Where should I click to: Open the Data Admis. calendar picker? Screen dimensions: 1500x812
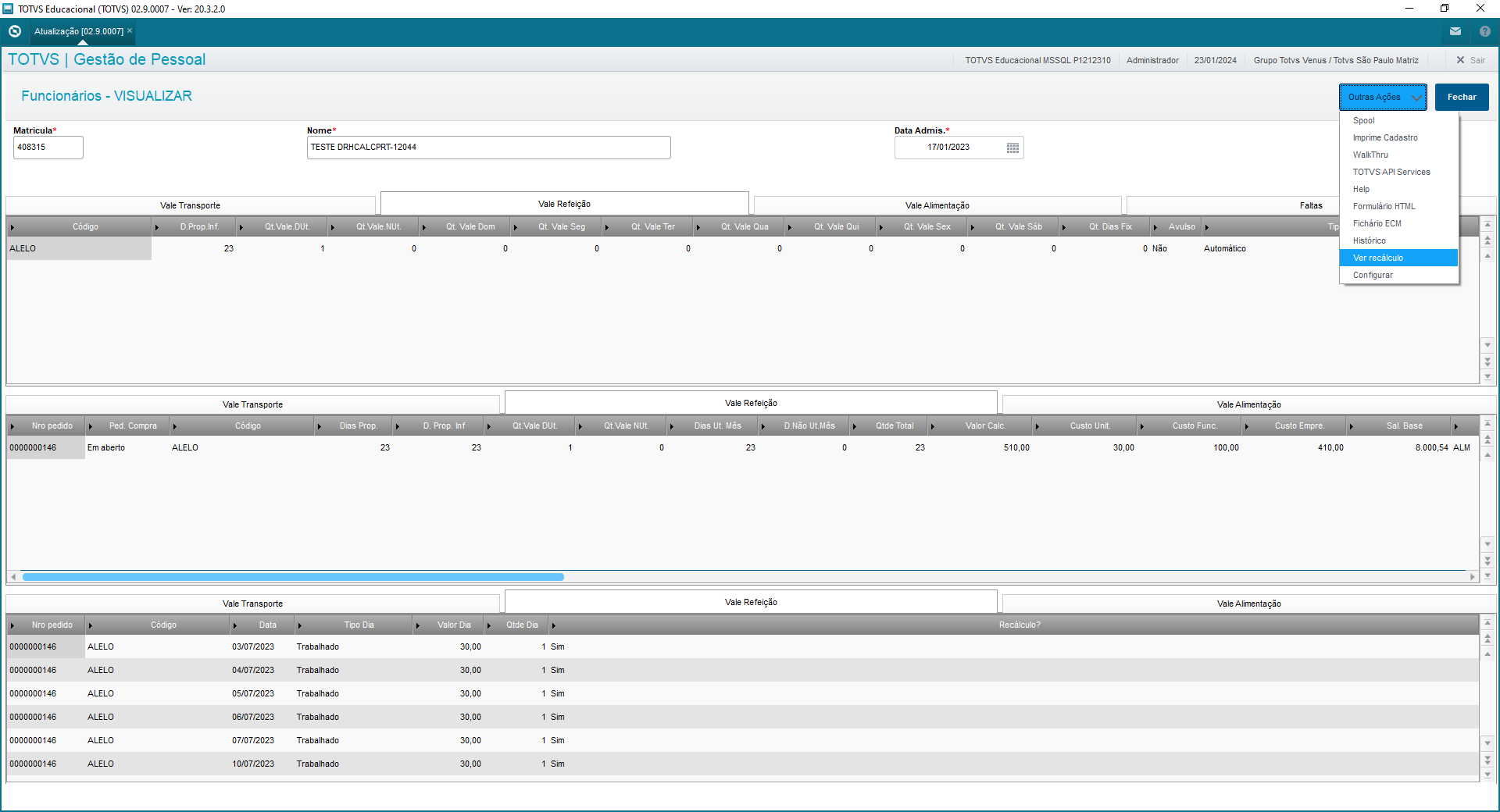pos(1012,148)
